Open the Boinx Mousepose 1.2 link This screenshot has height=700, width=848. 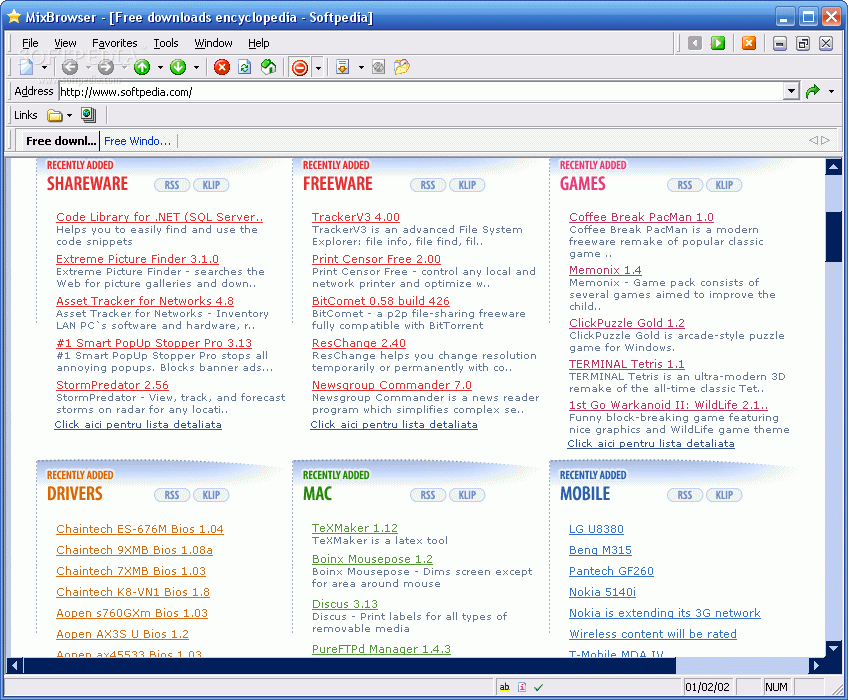pyautogui.click(x=372, y=559)
